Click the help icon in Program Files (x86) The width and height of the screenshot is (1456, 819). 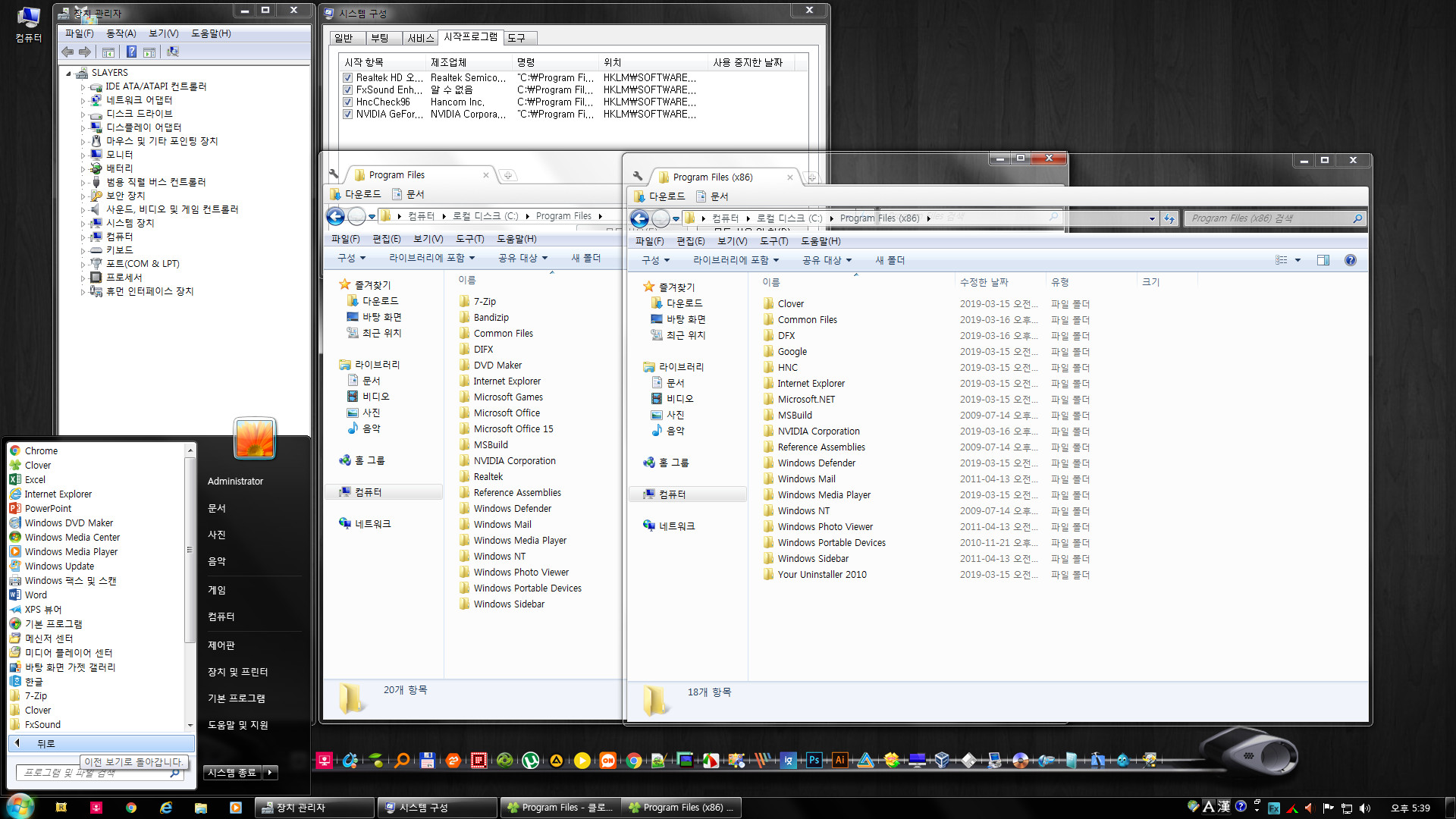click(x=1350, y=260)
